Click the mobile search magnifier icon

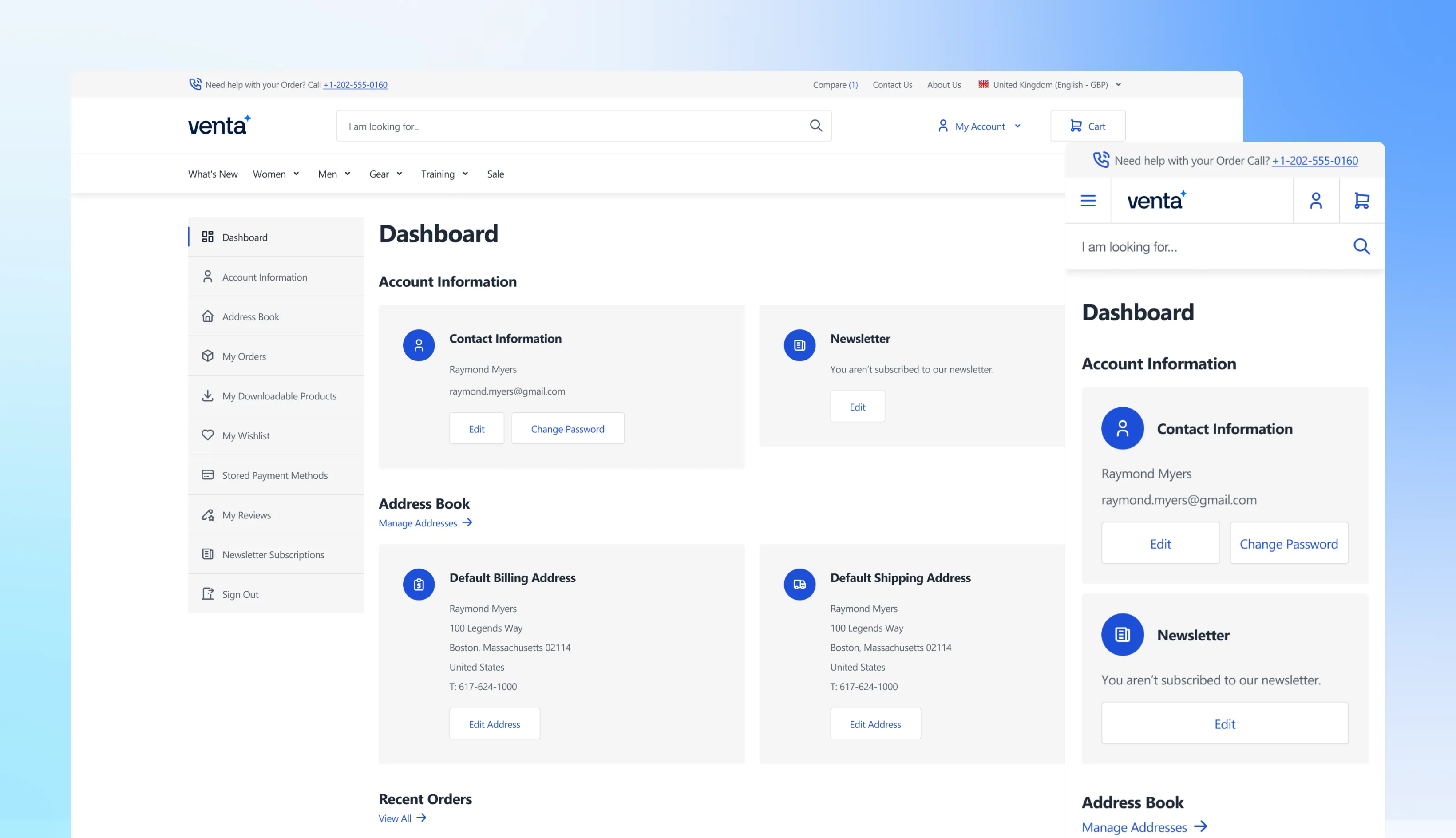click(1361, 246)
